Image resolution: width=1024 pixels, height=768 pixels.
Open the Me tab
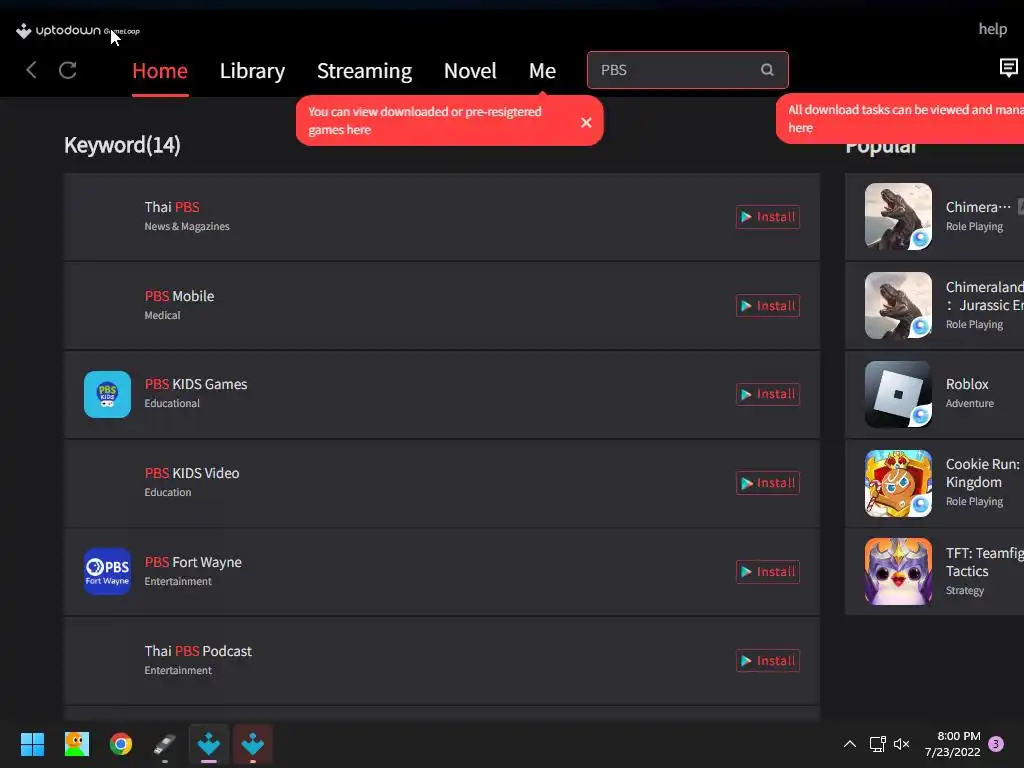[542, 71]
